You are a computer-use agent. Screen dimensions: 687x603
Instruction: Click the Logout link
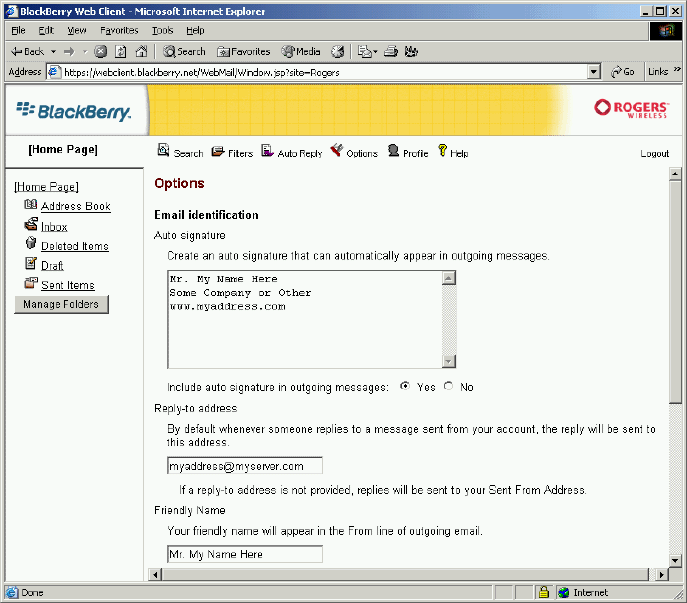pyautogui.click(x=654, y=153)
